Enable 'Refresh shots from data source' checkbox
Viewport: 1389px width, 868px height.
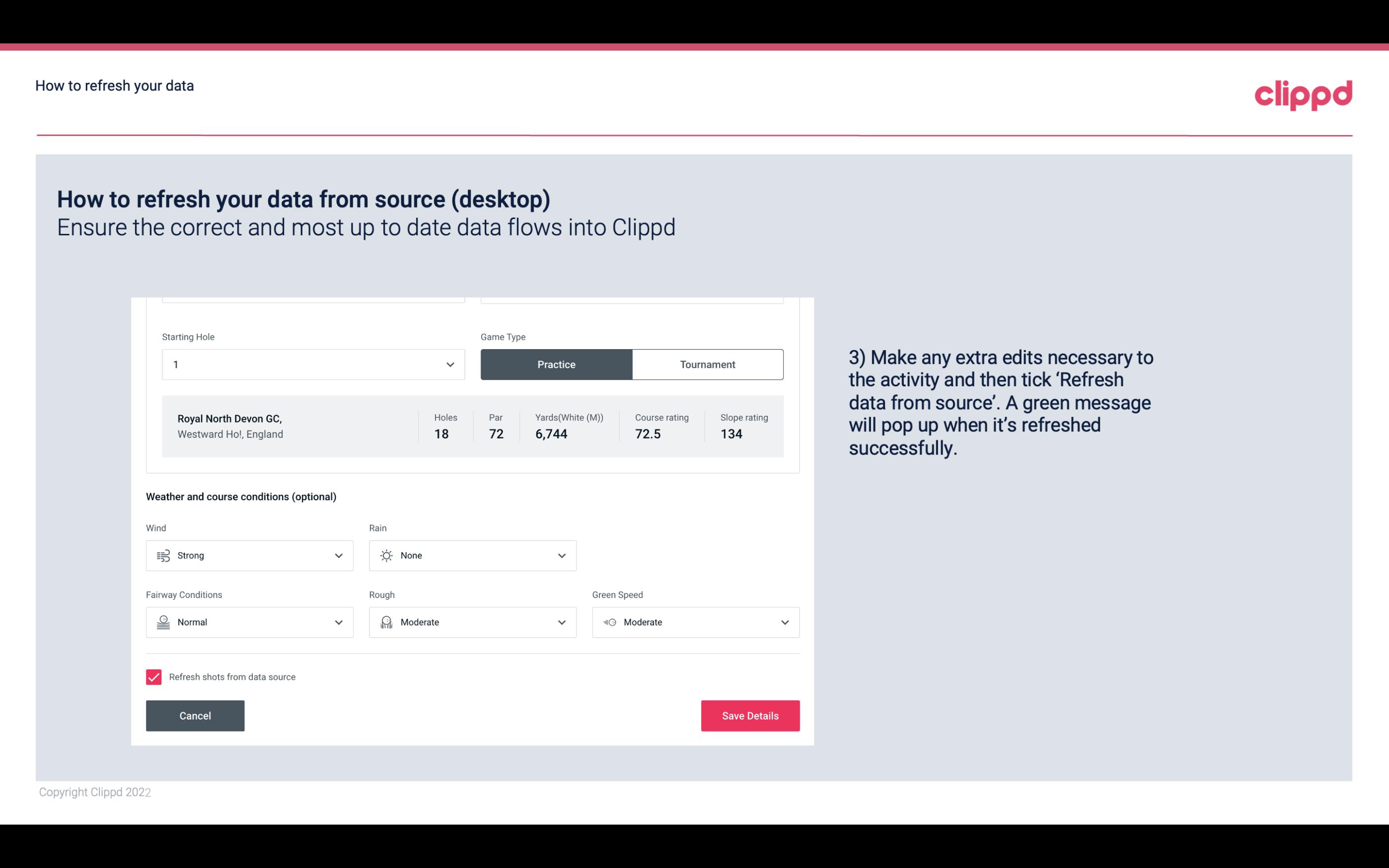pos(154,677)
